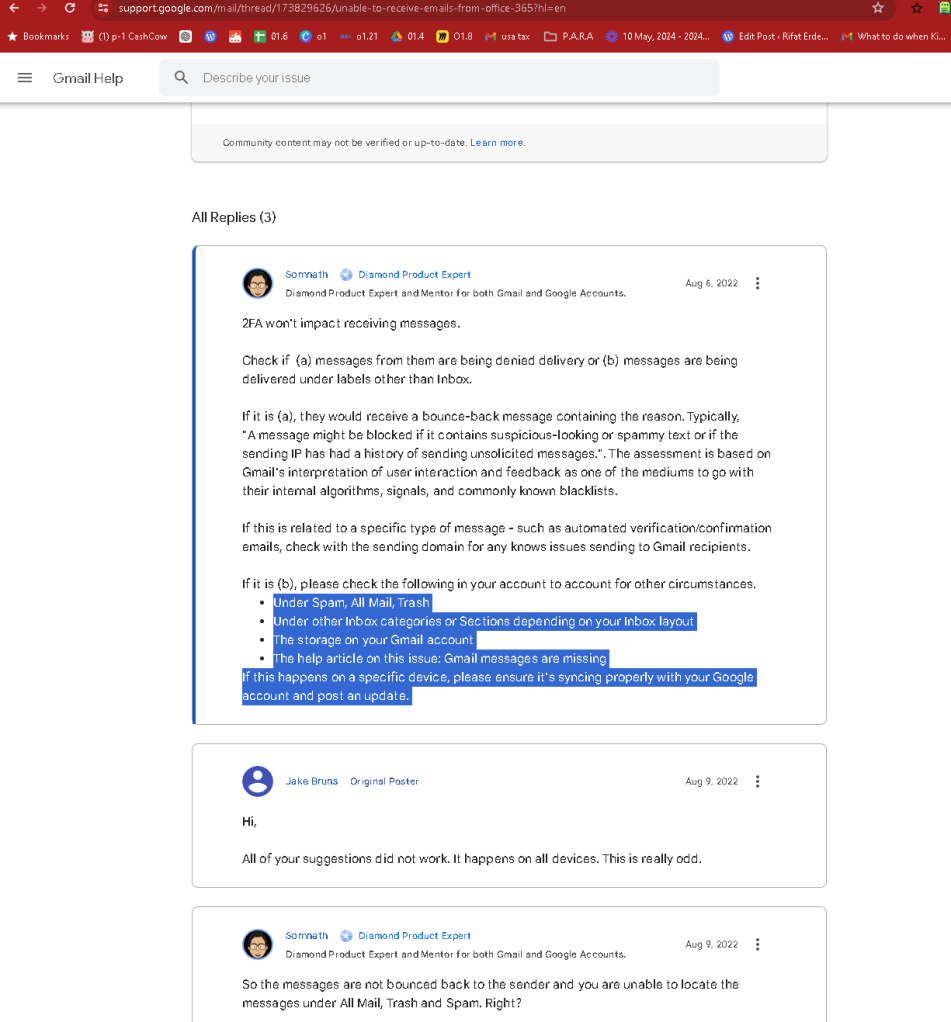951x1022 pixels.
Task: Open more options for the Aug 6, 2022 reply
Action: coord(757,284)
